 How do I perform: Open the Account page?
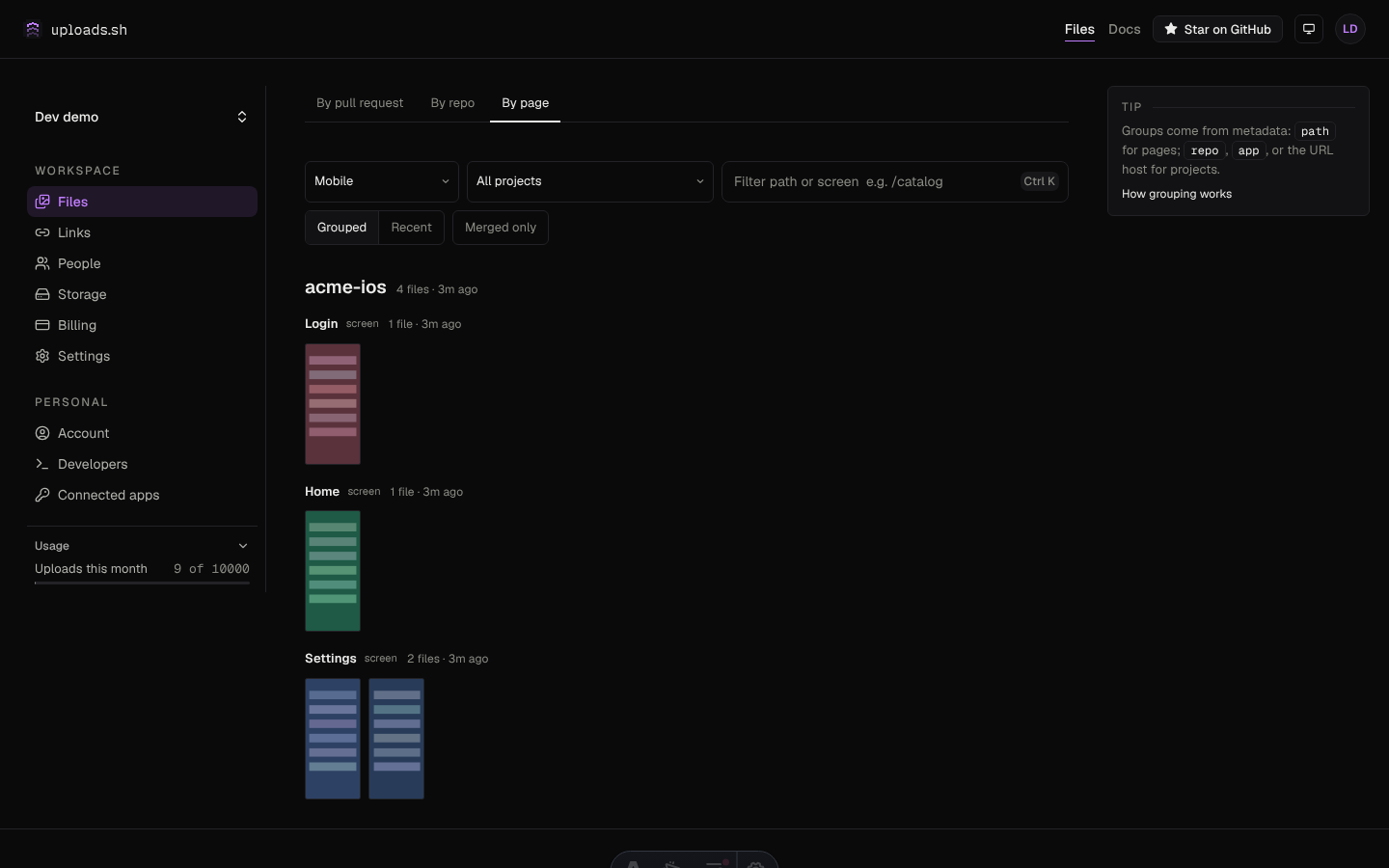pos(142,433)
